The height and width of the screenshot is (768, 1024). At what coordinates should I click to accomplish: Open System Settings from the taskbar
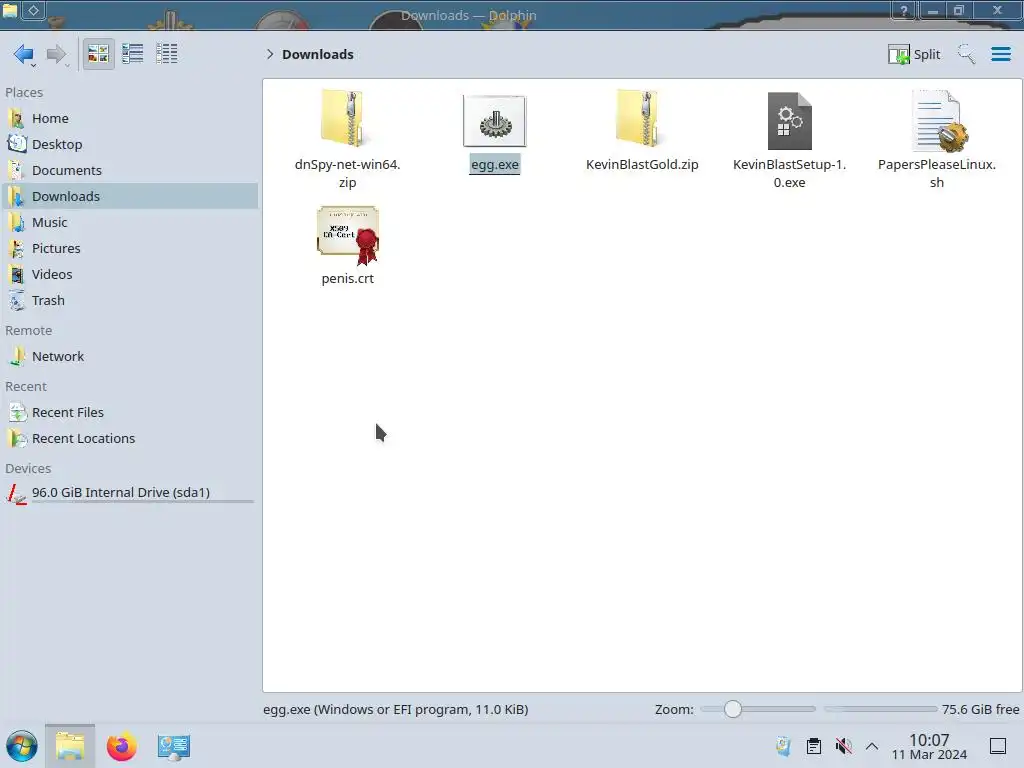click(174, 746)
